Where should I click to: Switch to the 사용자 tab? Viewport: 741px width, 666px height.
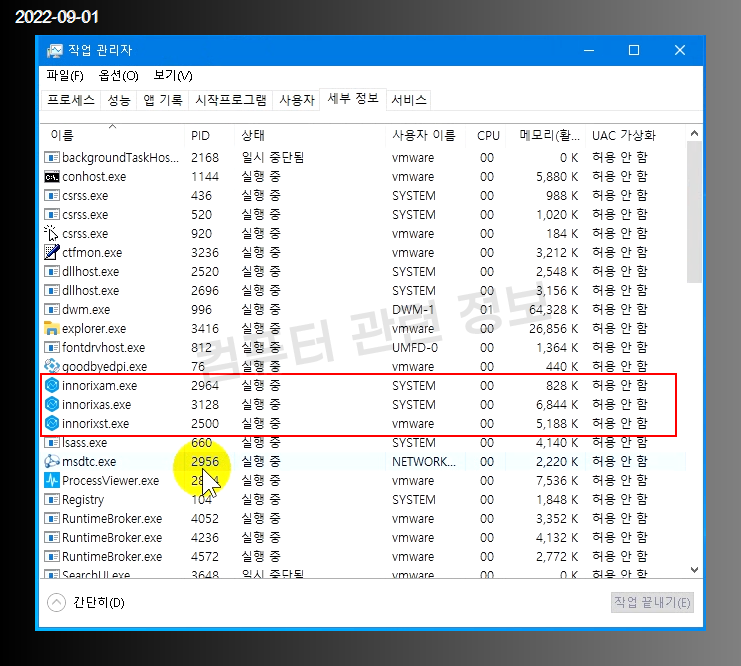click(297, 100)
